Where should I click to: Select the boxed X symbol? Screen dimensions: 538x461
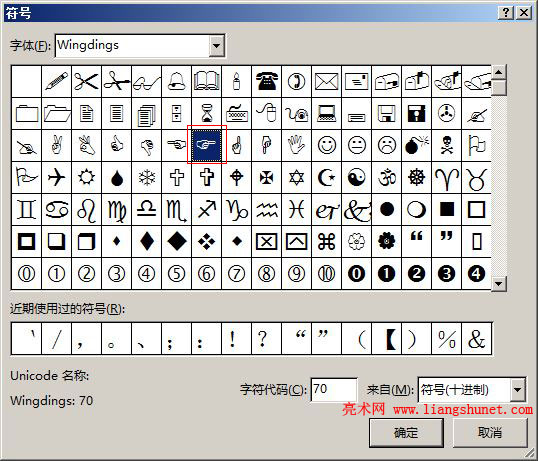click(x=267, y=241)
